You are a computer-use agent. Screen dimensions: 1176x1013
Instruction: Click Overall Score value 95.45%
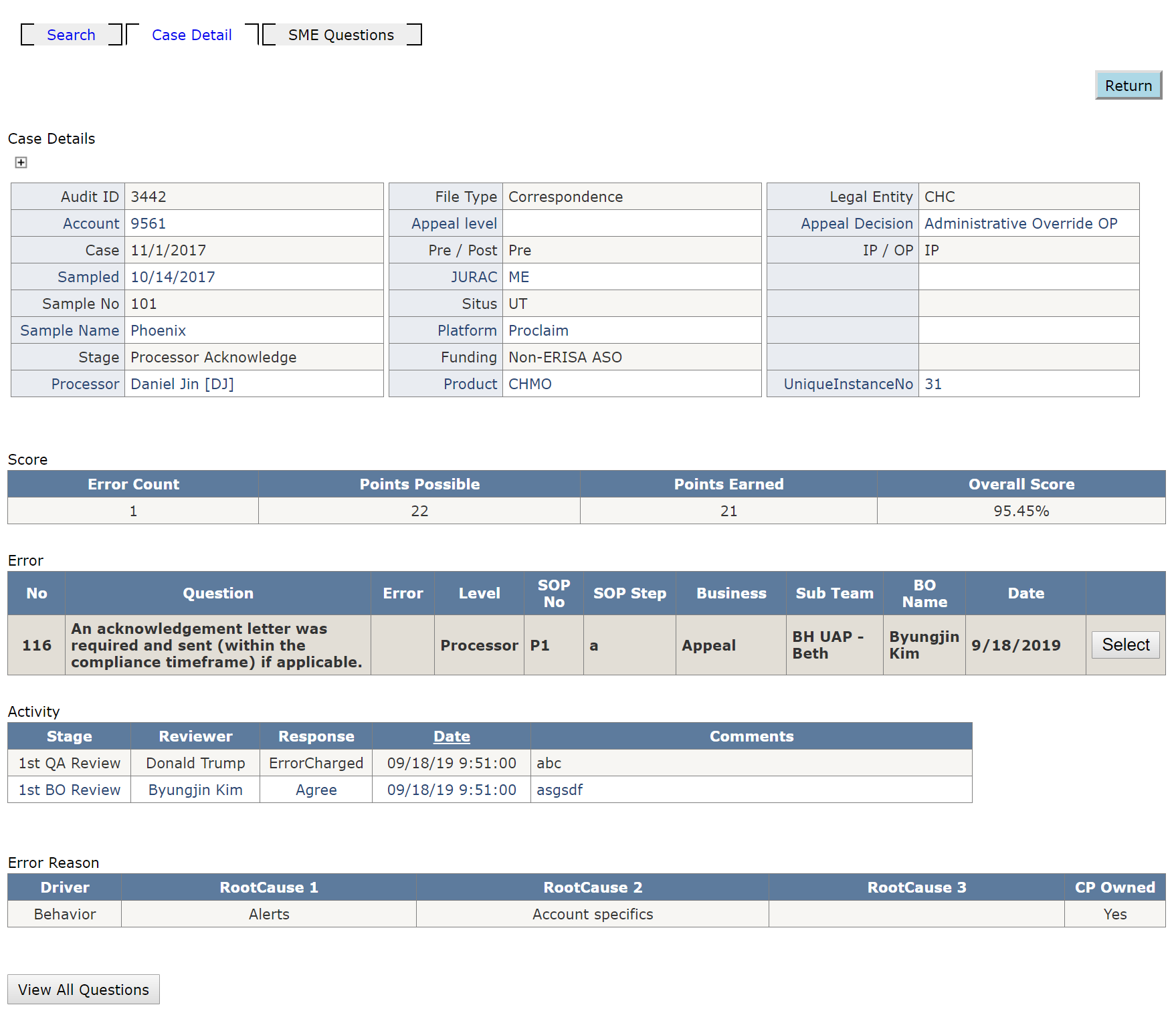(1021, 511)
